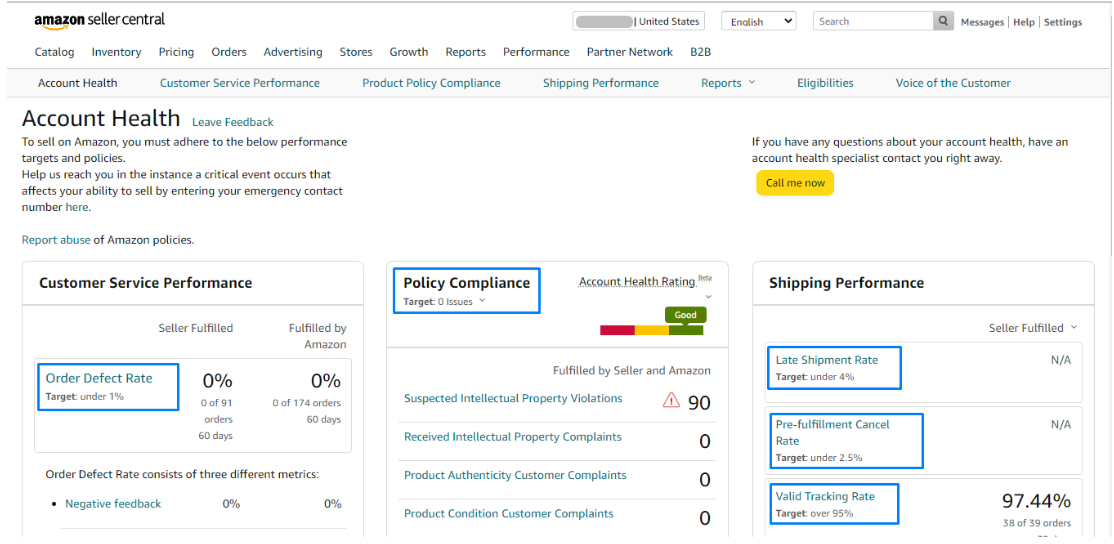The image size is (1114, 544).
Task: Switch to Customer Service Performance tab
Action: pos(239,83)
